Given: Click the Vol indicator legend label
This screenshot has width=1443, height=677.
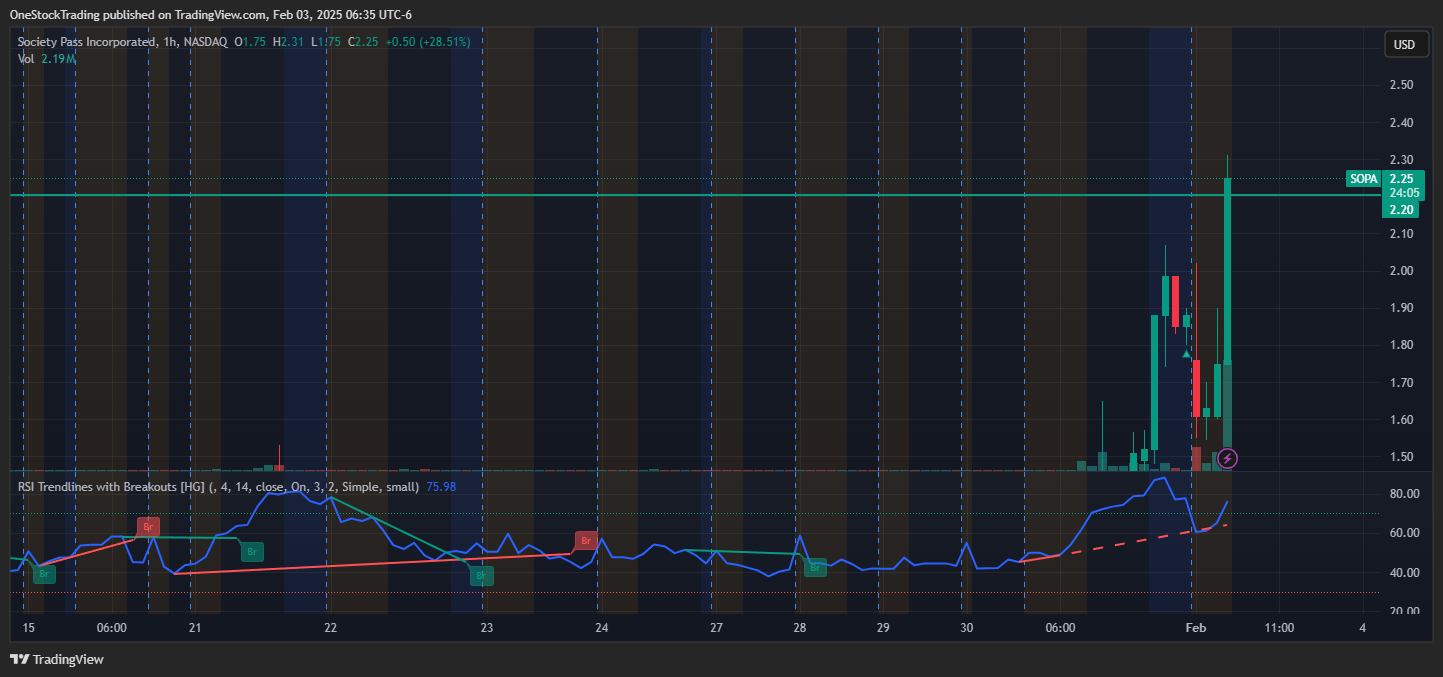Looking at the screenshot, I should pyautogui.click(x=27, y=59).
